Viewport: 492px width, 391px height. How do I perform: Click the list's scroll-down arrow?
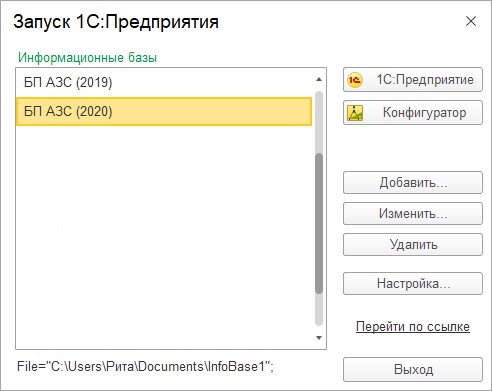319,338
